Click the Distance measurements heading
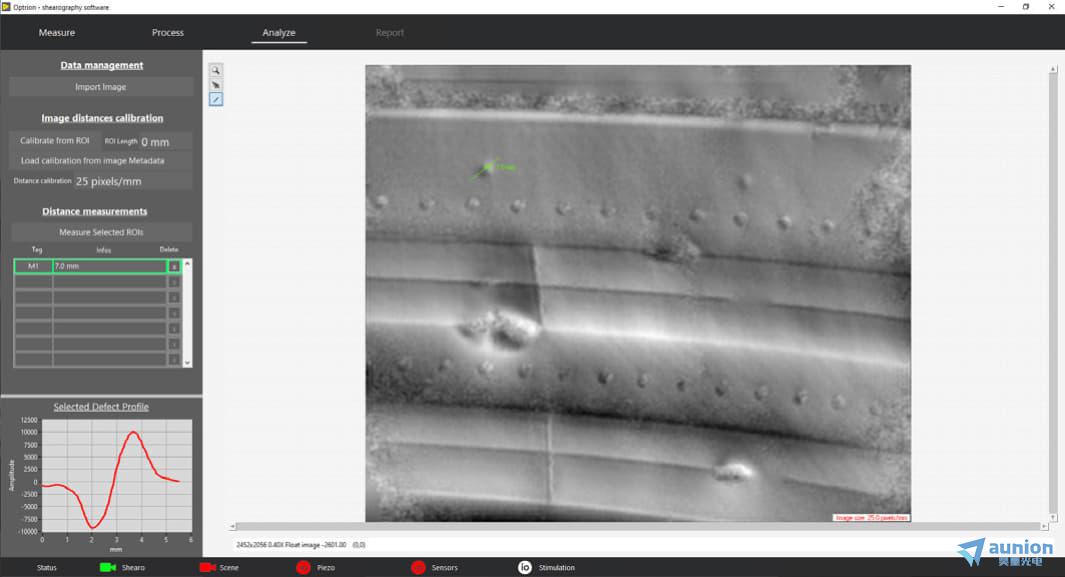Viewport: 1065px width, 577px height. [94, 211]
